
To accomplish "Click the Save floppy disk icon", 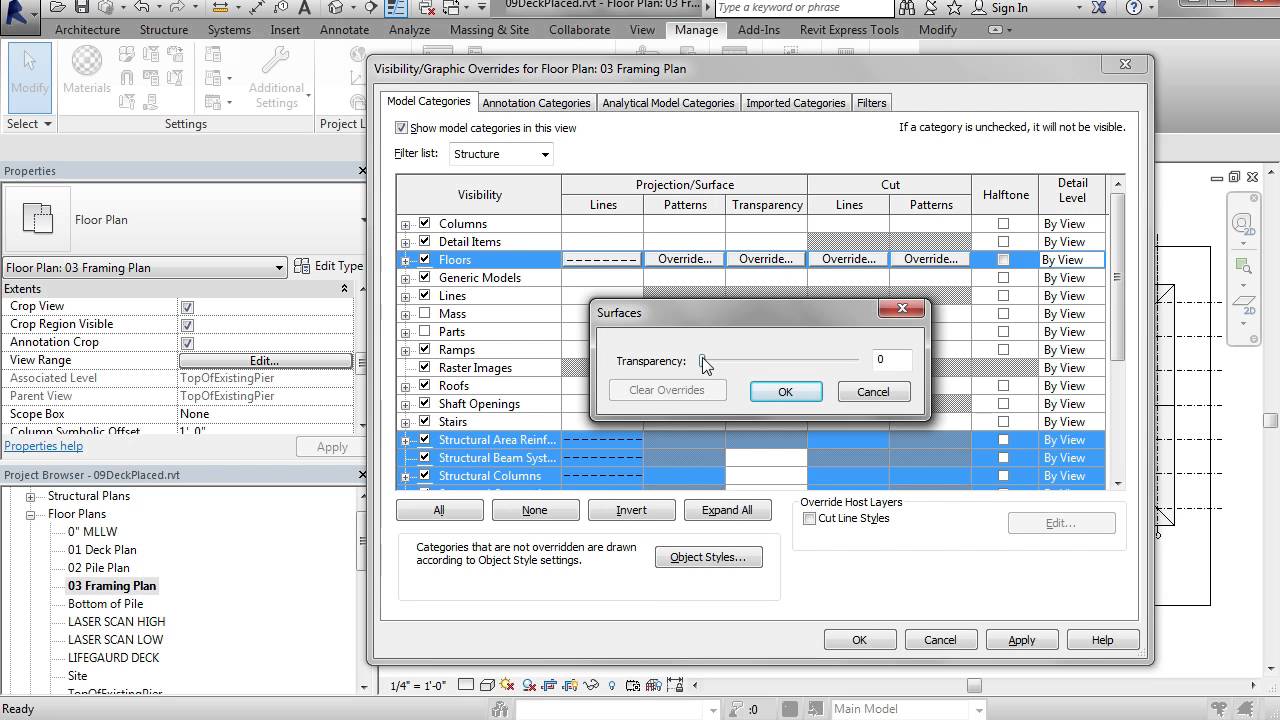I will (x=81, y=7).
